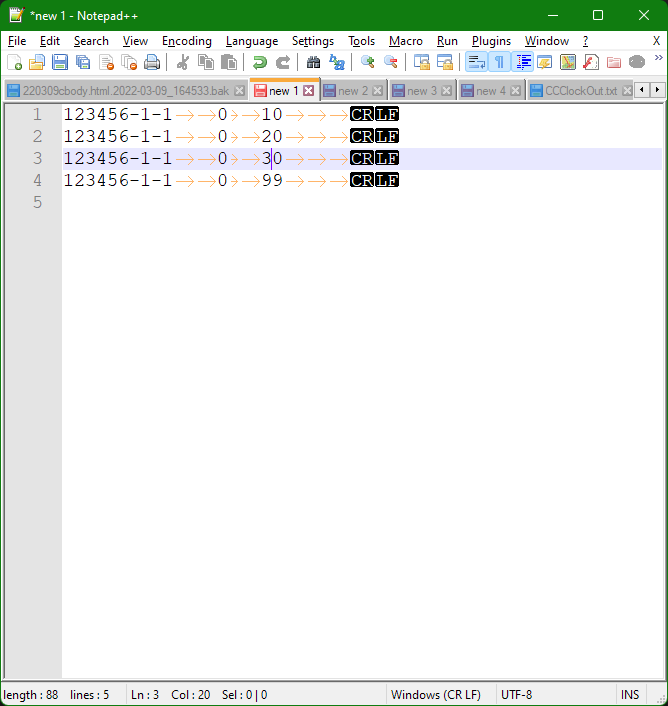Open the Encoding menu
The image size is (668, 706).
[x=187, y=41]
